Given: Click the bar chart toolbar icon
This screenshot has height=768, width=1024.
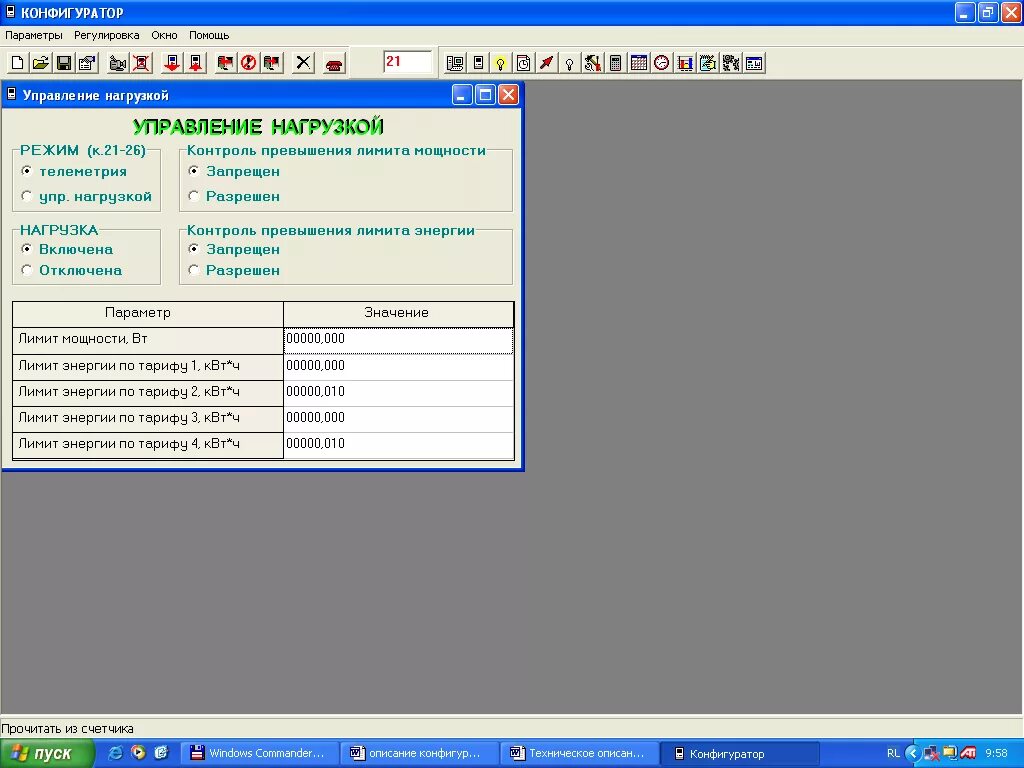Looking at the screenshot, I should pyautogui.click(x=684, y=63).
